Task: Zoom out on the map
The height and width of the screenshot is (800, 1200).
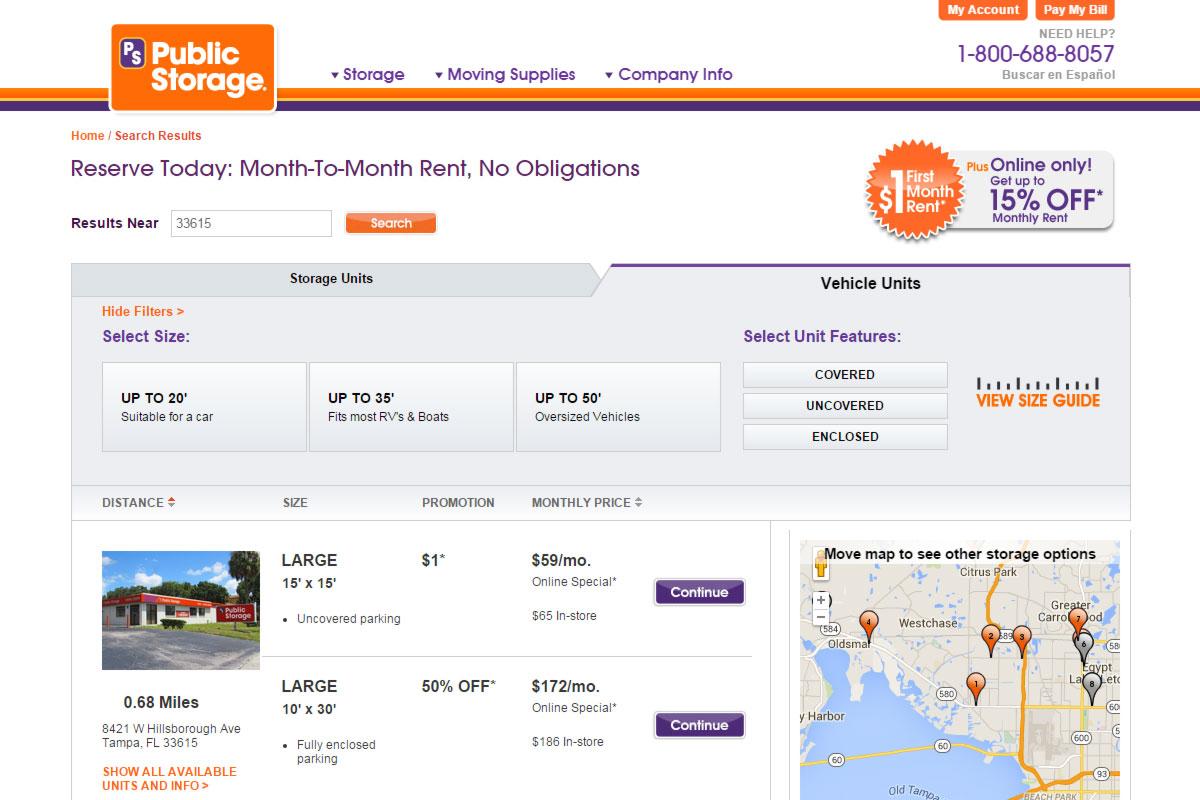Action: click(x=821, y=617)
